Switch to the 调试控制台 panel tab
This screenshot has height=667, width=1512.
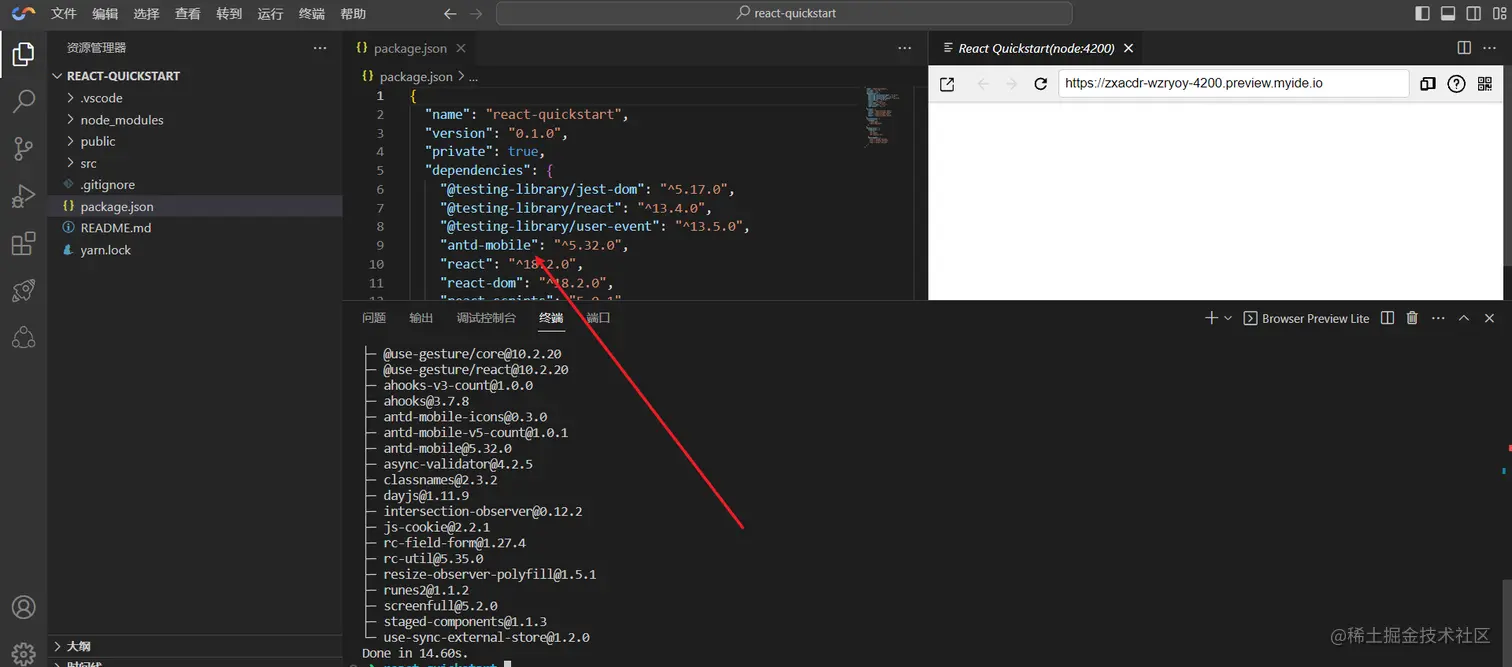tap(486, 318)
